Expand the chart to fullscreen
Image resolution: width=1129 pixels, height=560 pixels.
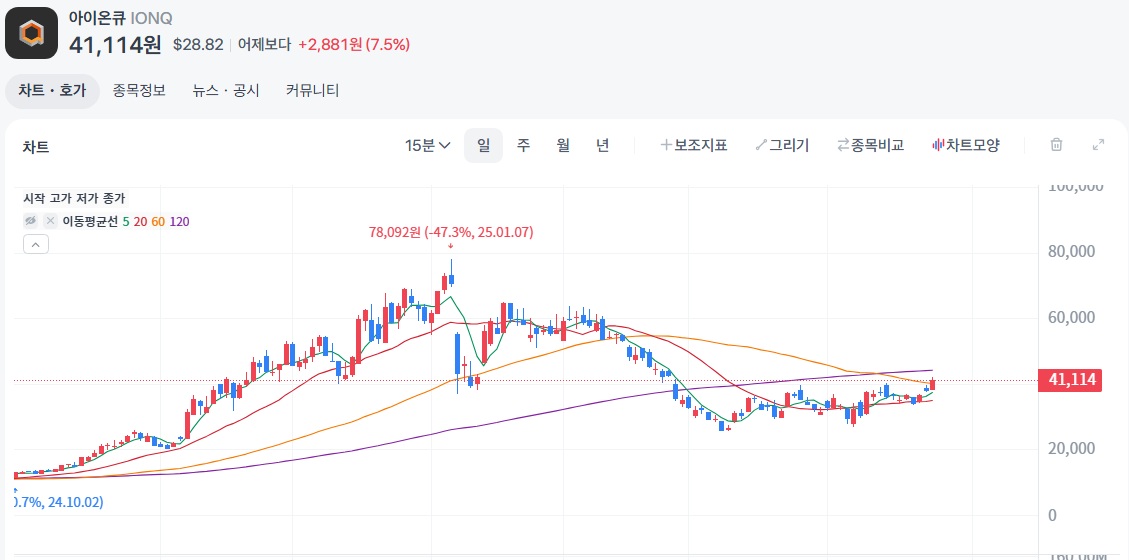(x=1098, y=145)
